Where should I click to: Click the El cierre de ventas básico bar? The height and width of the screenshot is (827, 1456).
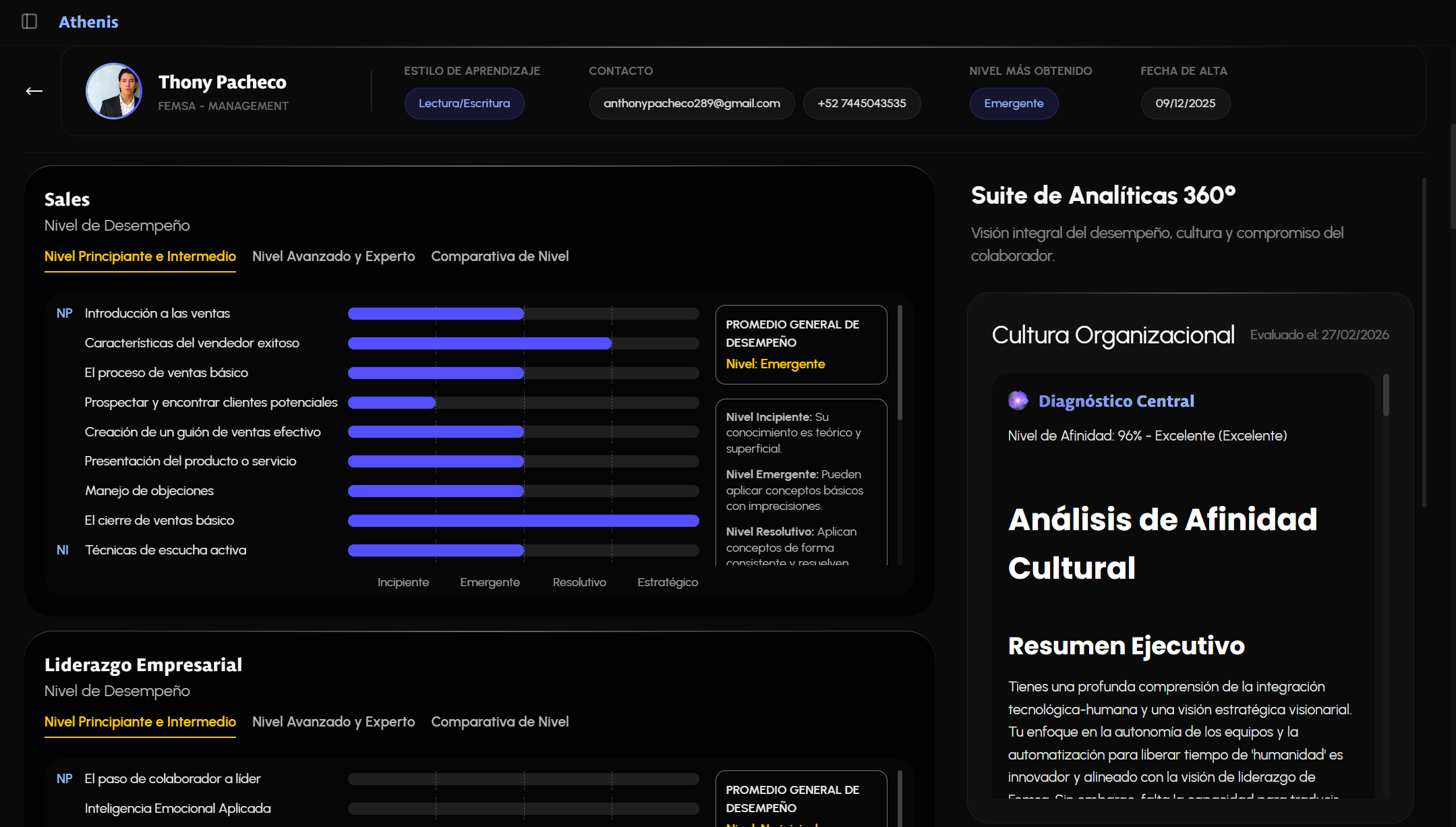523,521
